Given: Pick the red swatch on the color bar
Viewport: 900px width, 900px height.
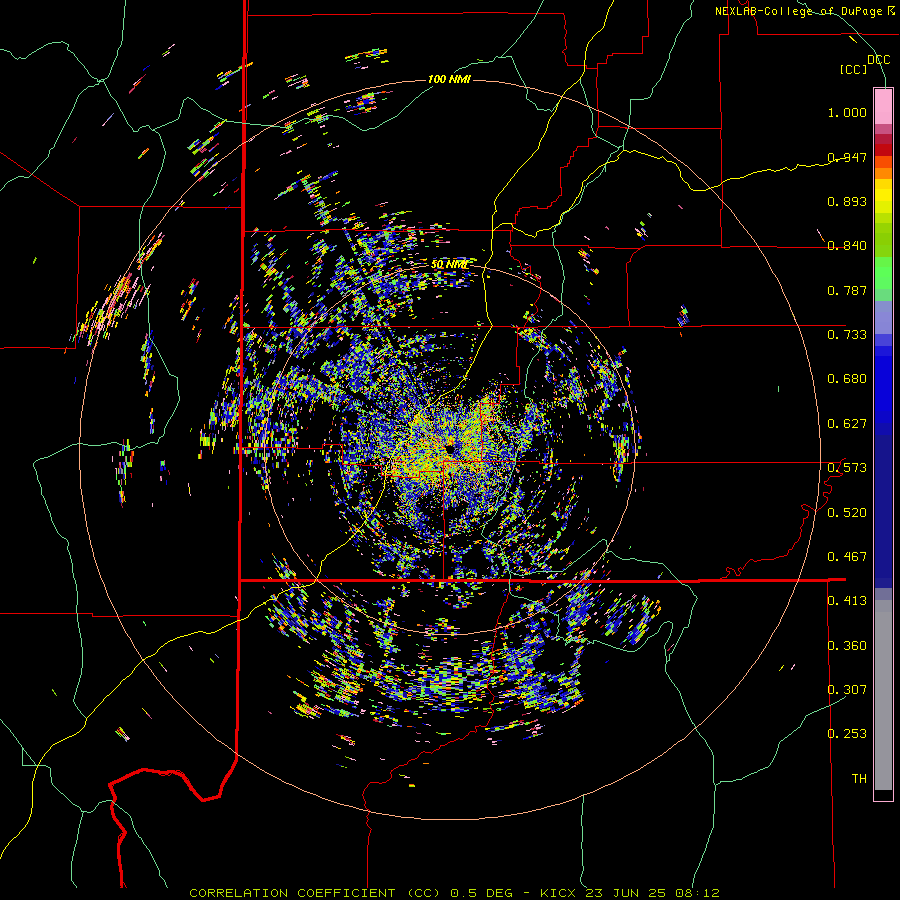Looking at the screenshot, I should click(883, 150).
